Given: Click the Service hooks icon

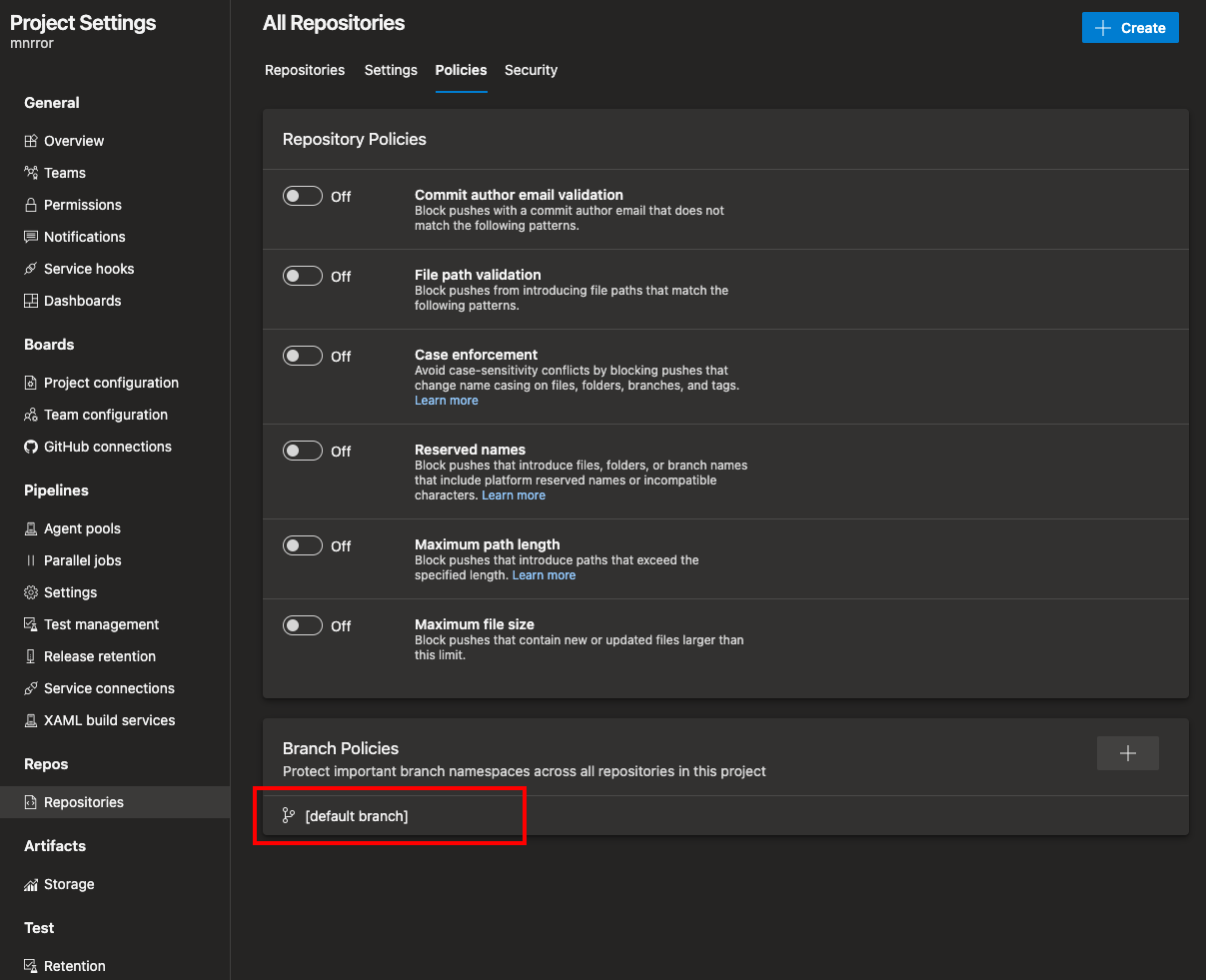Looking at the screenshot, I should tap(31, 269).
